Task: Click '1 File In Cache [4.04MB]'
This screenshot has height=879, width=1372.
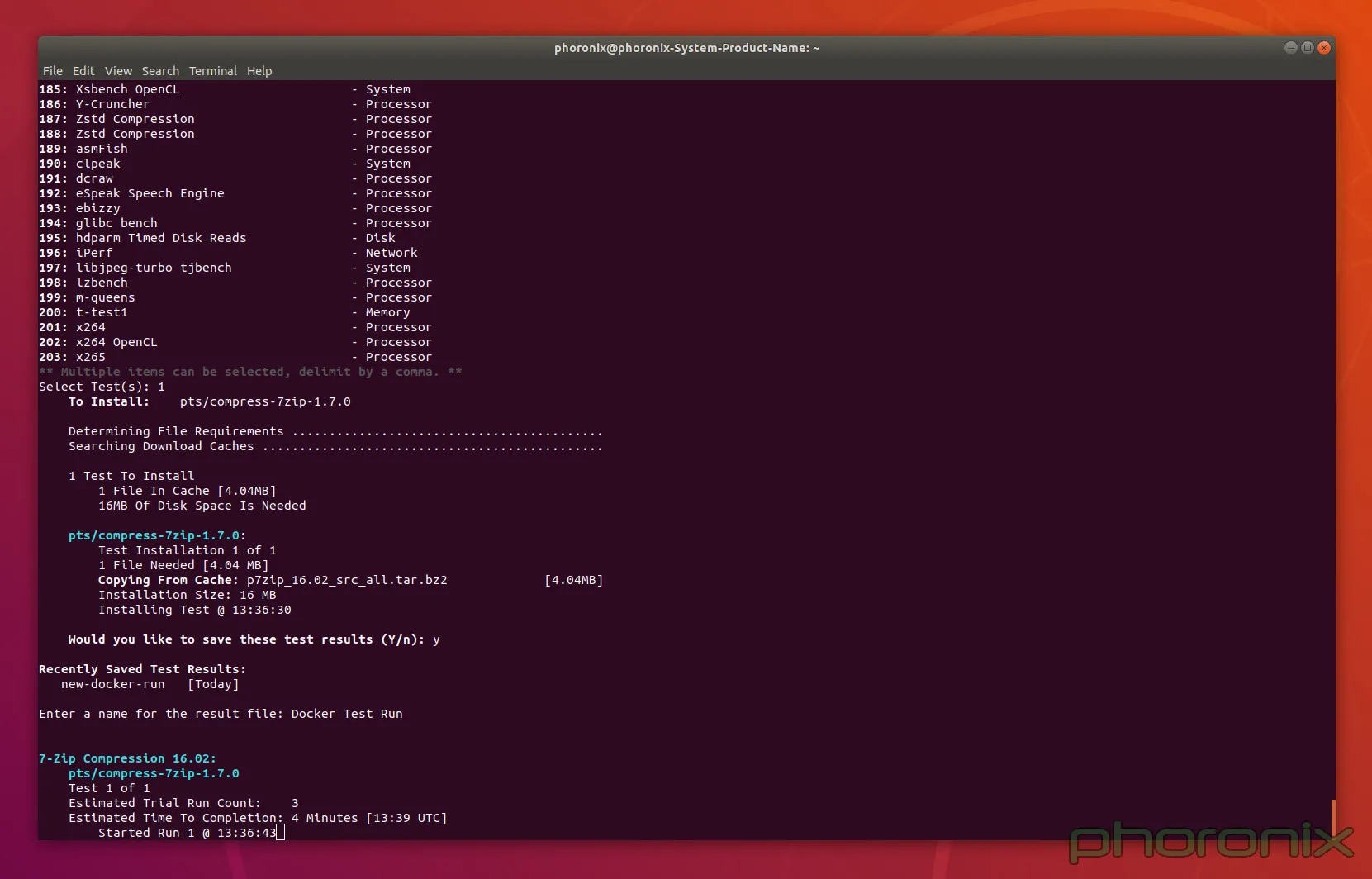Action: pos(188,491)
